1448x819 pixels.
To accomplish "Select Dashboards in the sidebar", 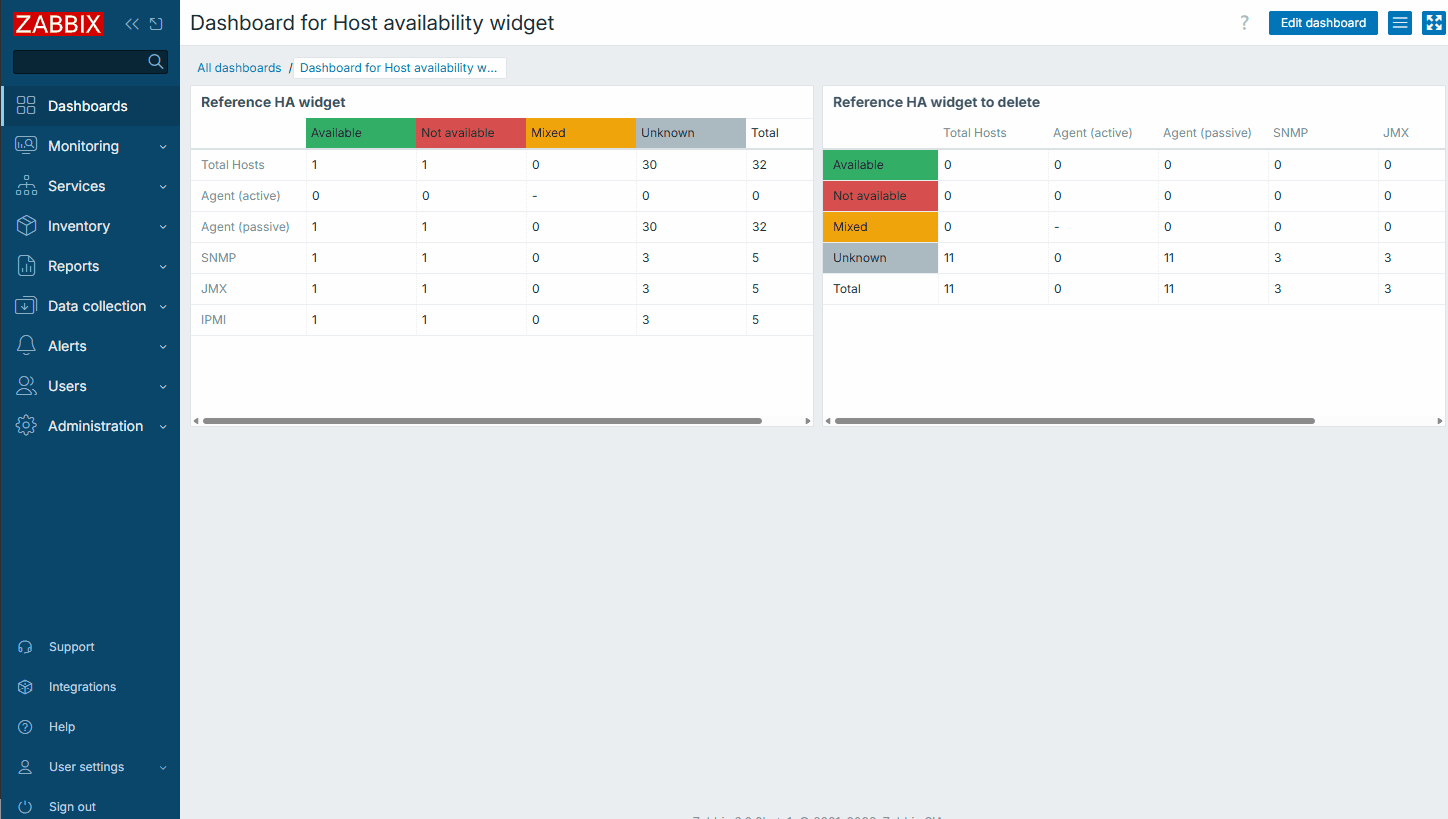I will tap(88, 106).
